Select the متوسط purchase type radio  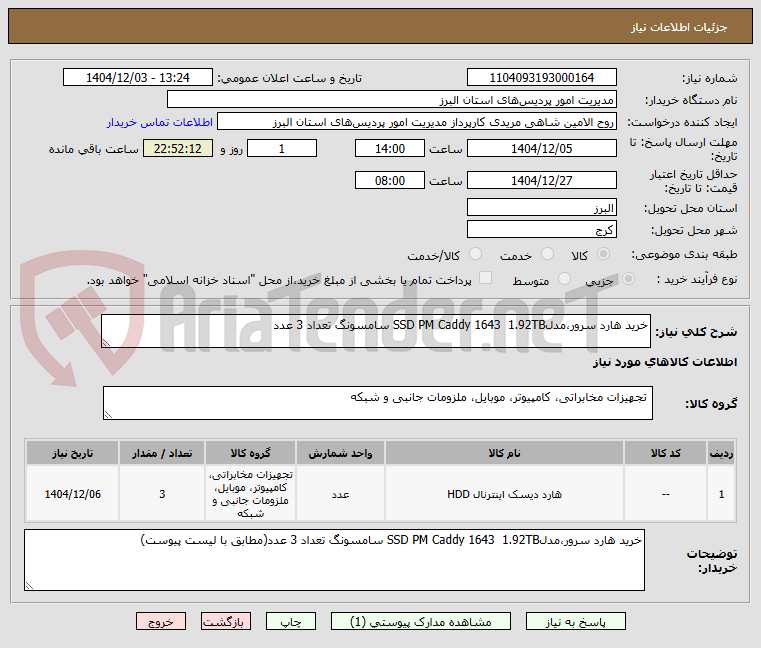(564, 279)
